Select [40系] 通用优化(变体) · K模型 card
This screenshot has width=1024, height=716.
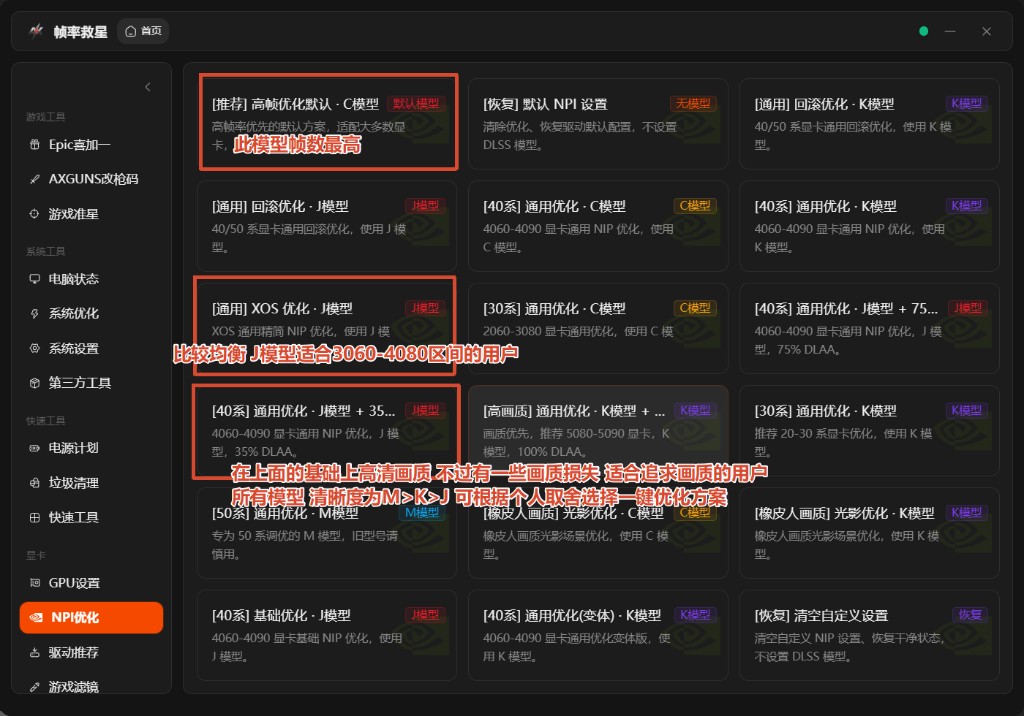(x=598, y=636)
